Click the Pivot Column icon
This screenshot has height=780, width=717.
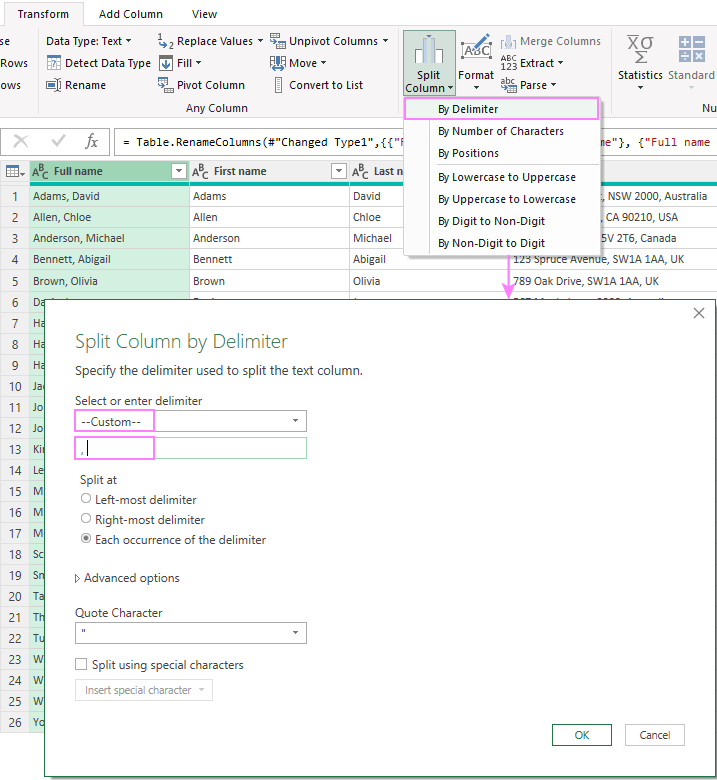coord(166,85)
